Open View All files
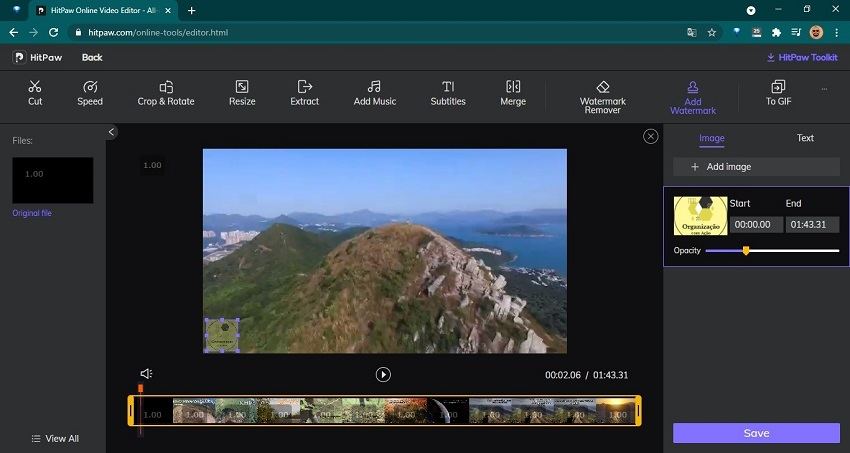 55,438
